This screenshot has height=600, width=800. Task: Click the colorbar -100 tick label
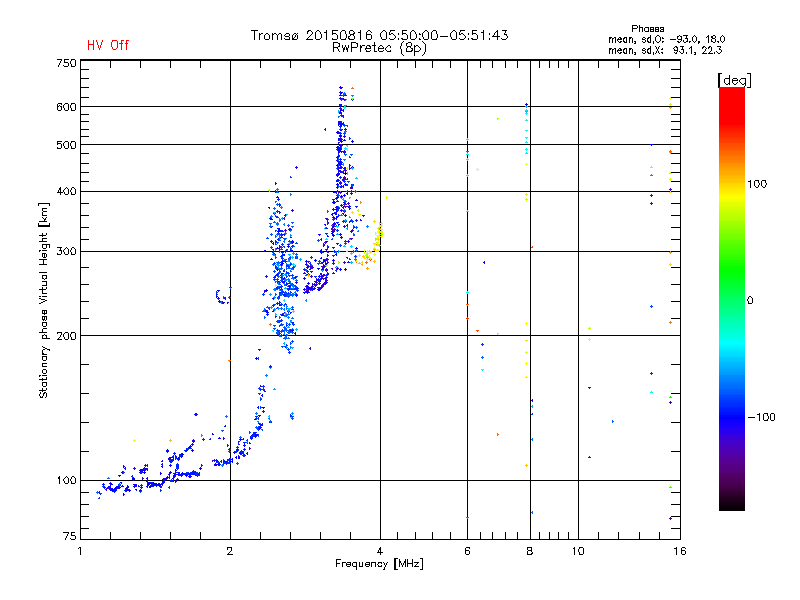[761, 417]
